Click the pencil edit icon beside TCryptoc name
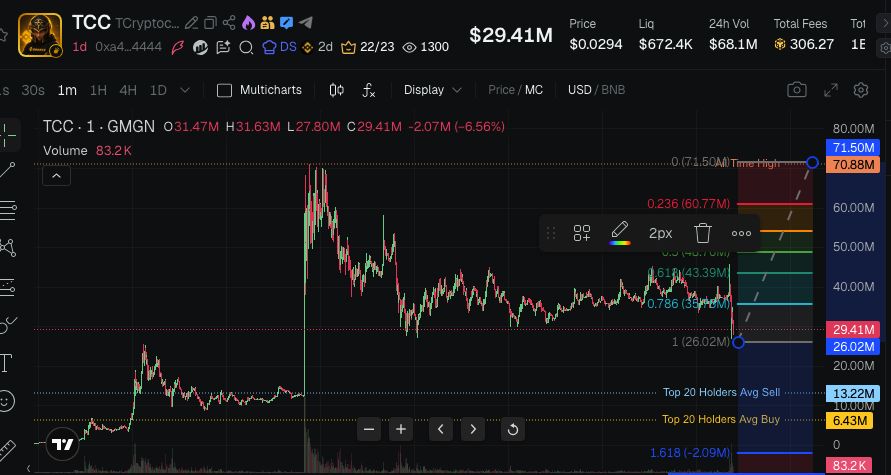The image size is (891, 475). point(192,23)
